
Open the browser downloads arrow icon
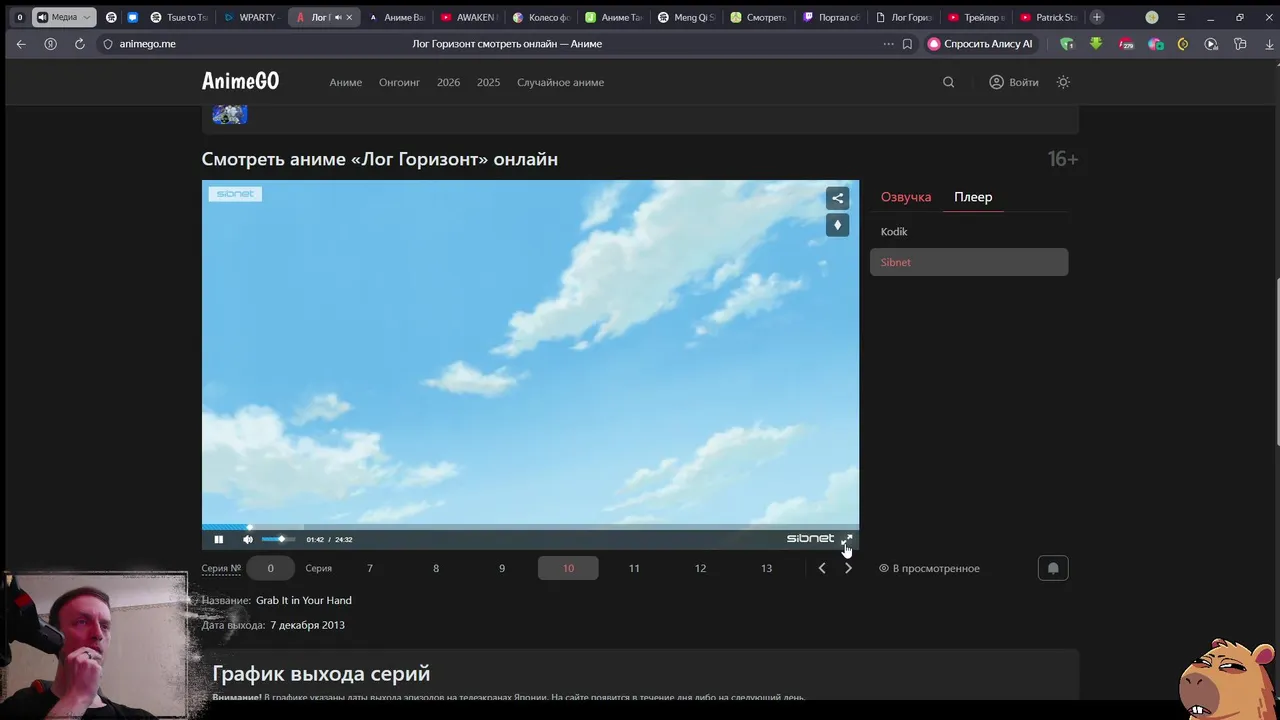click(1269, 44)
